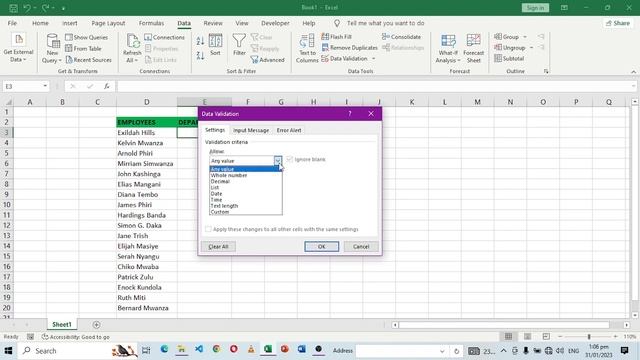
Task: Click Ungroup icon
Action: pyautogui.click(x=498, y=48)
